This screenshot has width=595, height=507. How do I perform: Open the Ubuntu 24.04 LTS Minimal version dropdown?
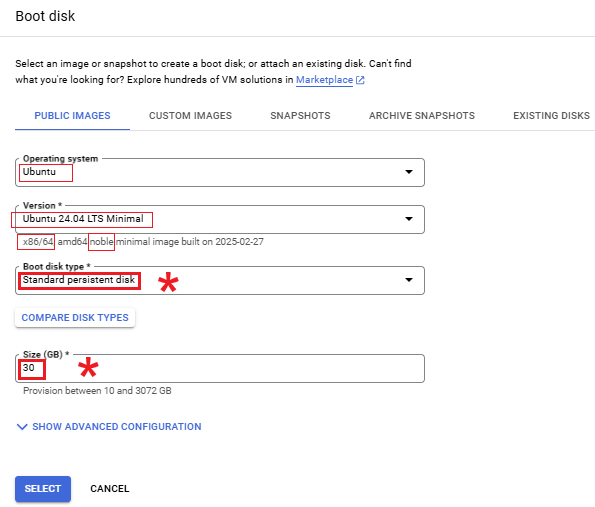tap(220, 219)
